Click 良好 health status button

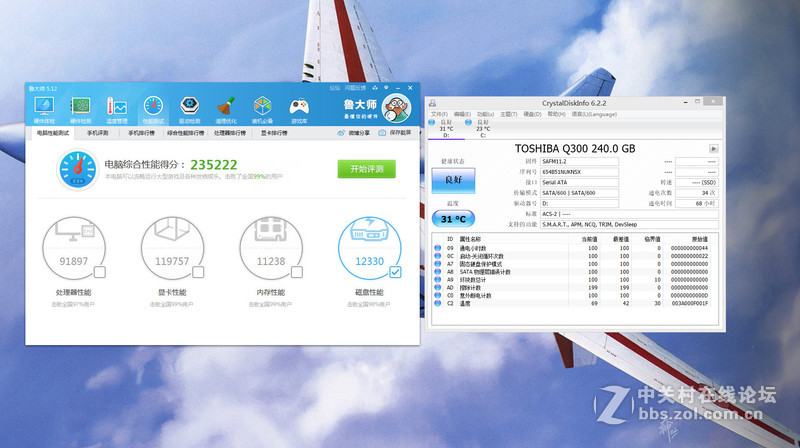coord(453,180)
